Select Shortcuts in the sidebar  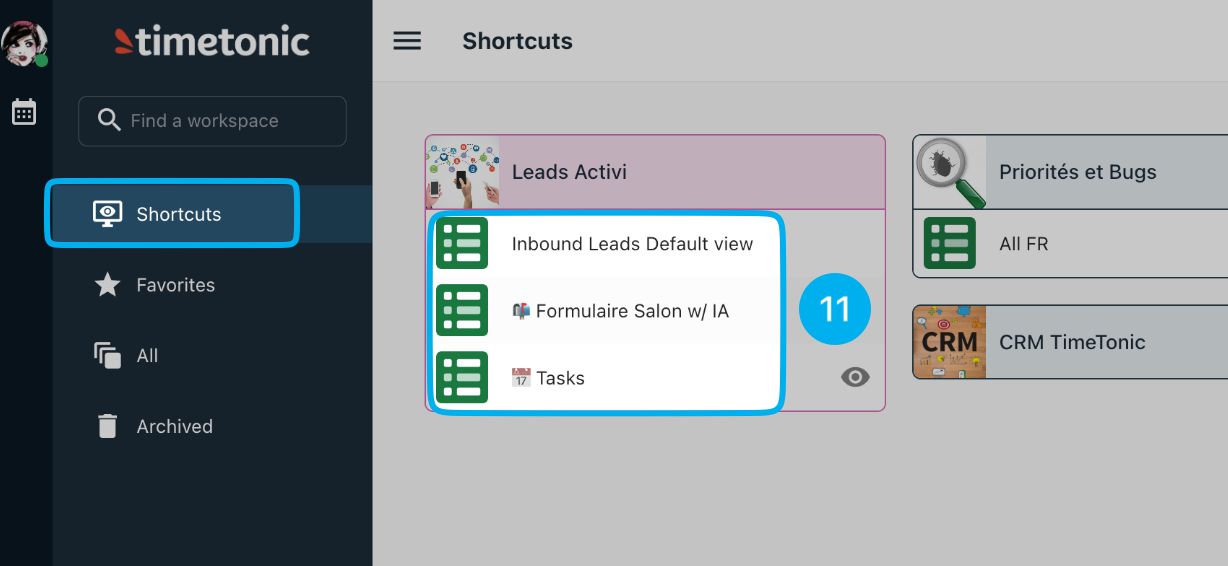click(x=172, y=214)
